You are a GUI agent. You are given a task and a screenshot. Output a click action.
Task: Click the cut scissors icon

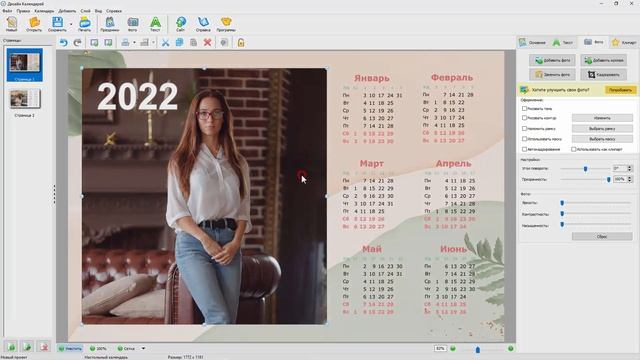click(x=165, y=42)
